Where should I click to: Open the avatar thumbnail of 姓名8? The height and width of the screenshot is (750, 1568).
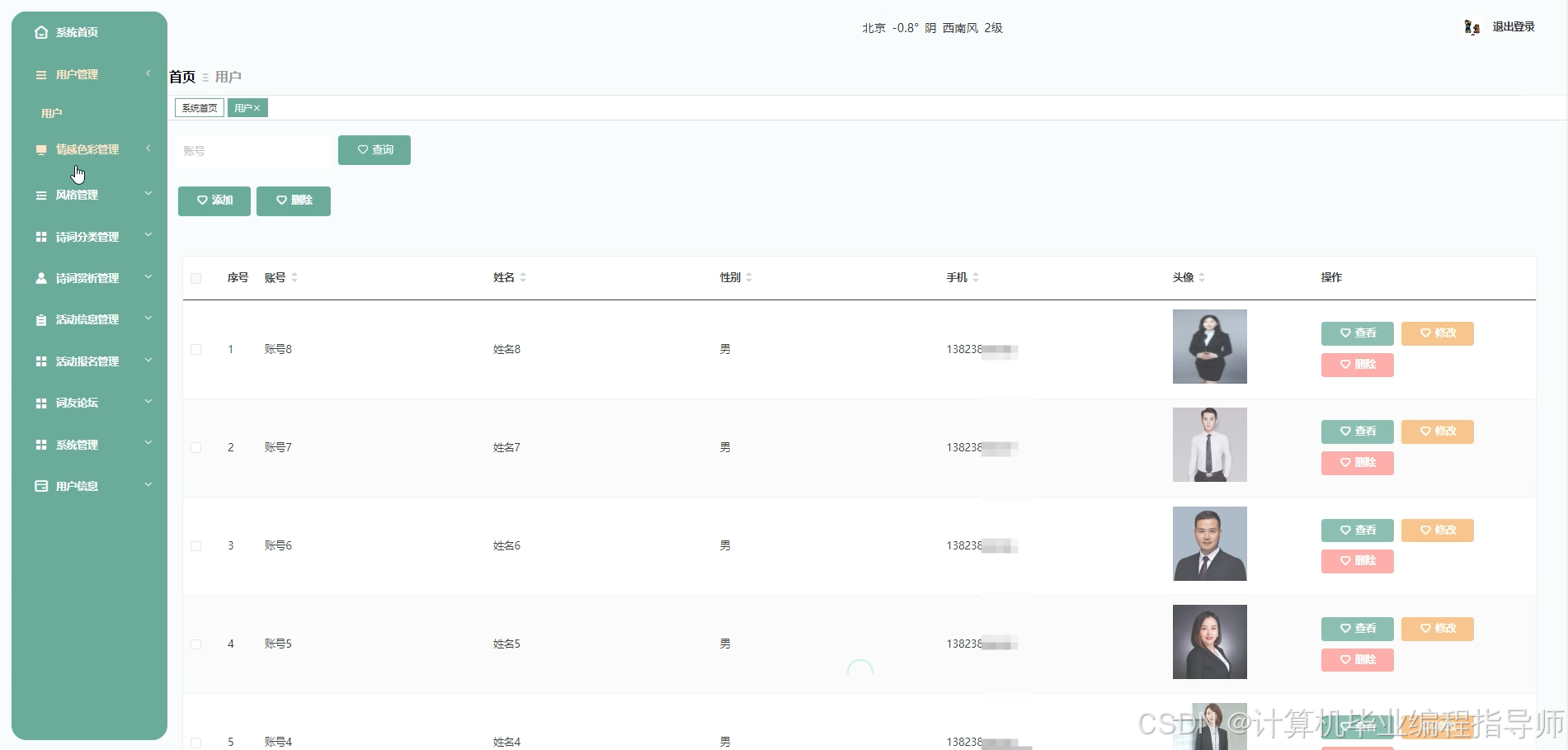tap(1210, 347)
